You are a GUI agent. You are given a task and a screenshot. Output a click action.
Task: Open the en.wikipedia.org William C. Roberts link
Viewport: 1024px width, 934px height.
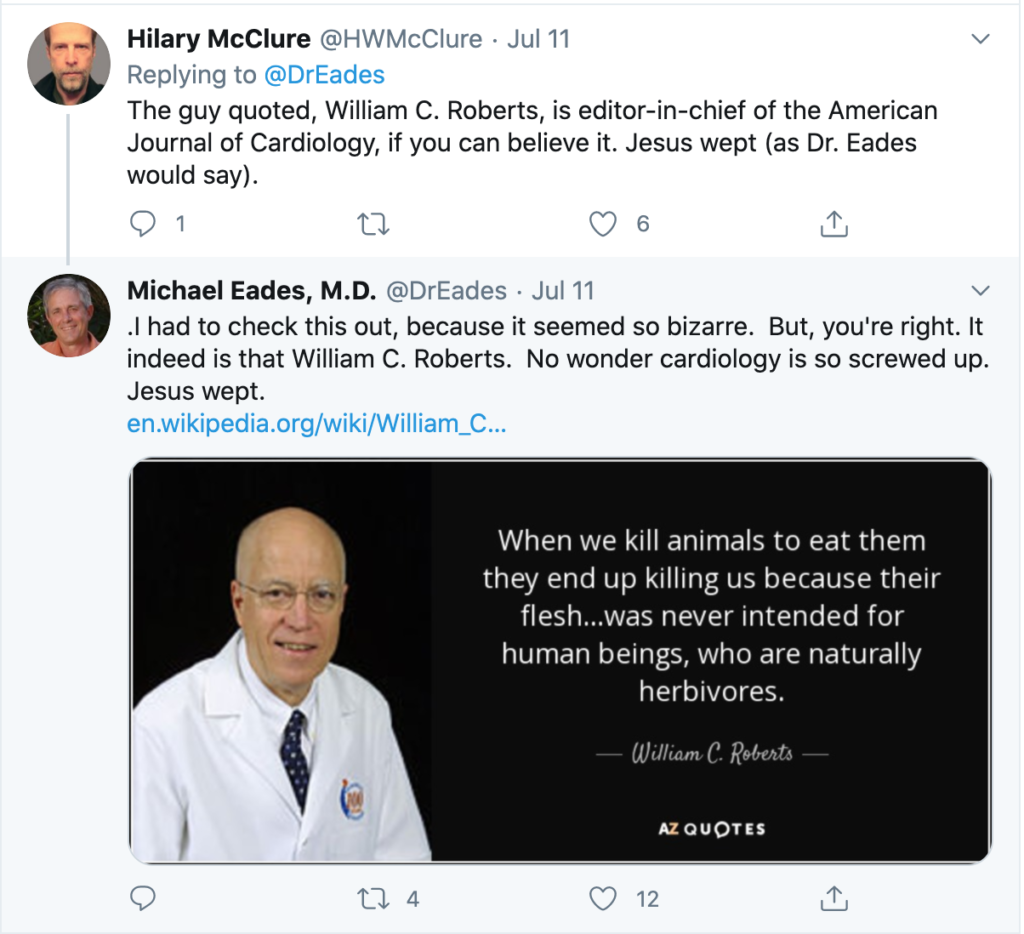(x=316, y=423)
